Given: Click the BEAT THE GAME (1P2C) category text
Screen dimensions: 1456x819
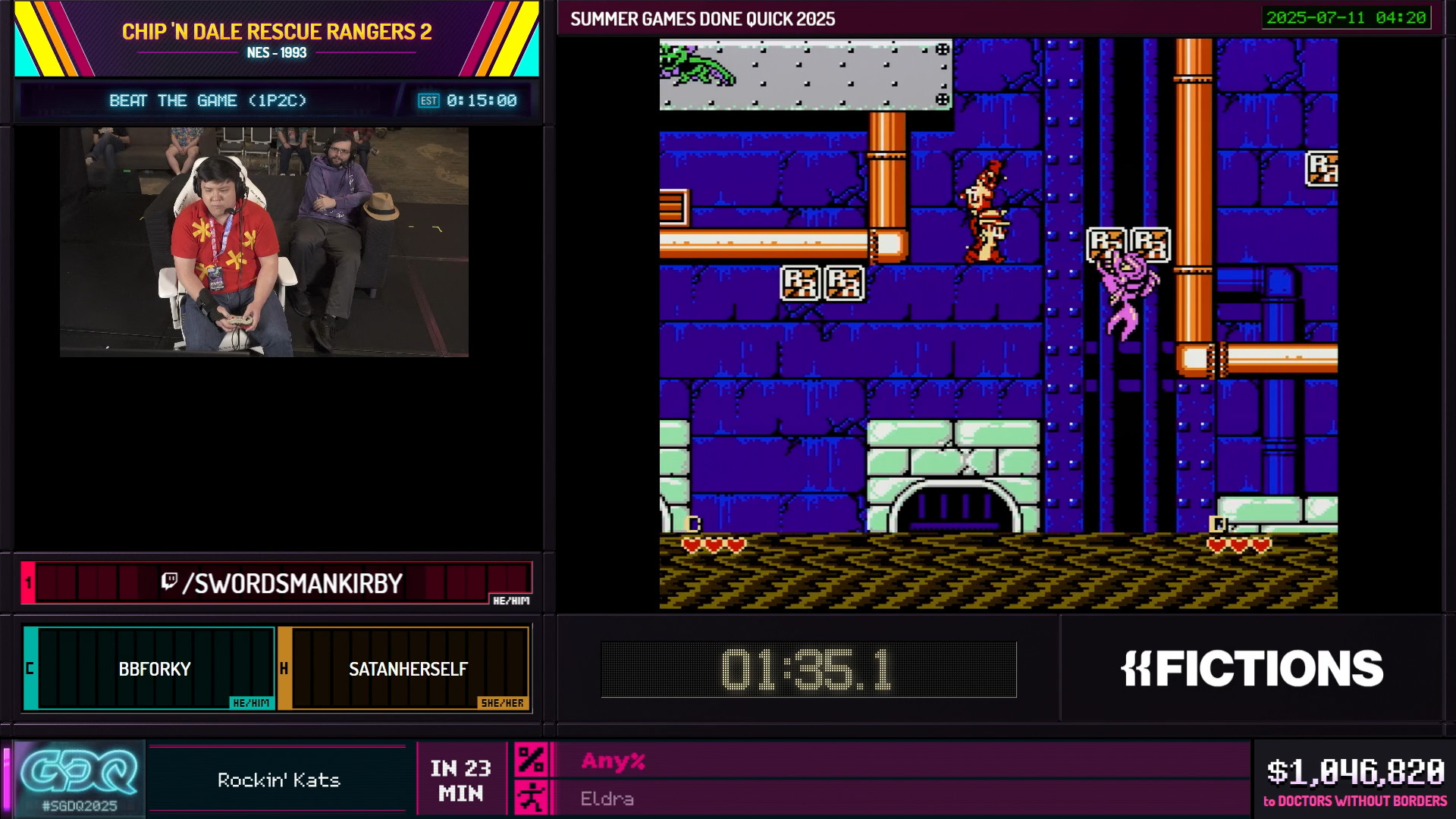Looking at the screenshot, I should point(208,101).
